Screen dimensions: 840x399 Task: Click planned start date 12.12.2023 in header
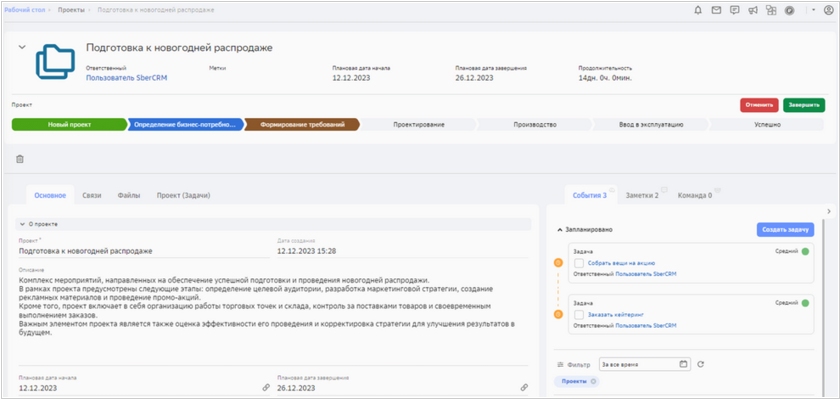(351, 78)
